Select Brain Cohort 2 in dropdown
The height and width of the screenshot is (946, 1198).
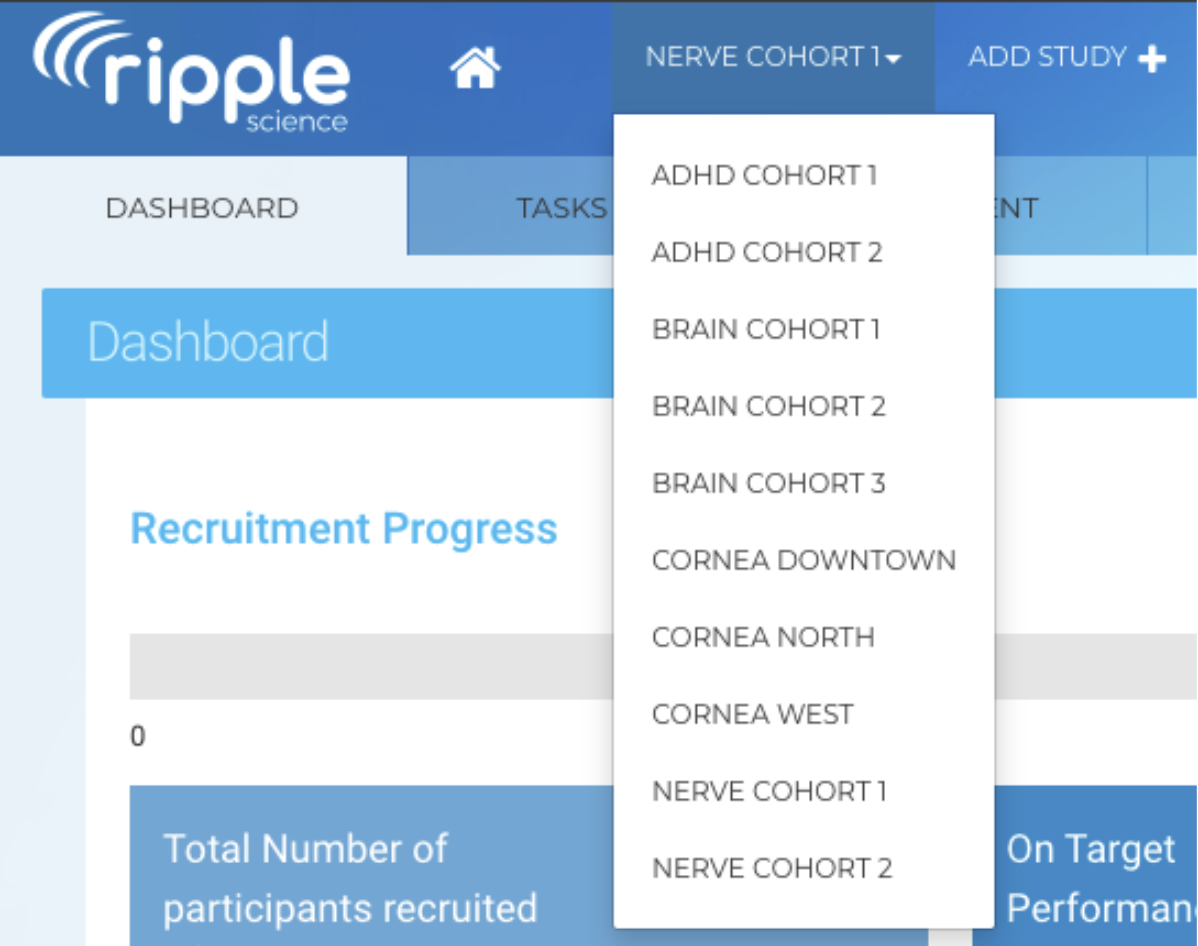(x=768, y=407)
